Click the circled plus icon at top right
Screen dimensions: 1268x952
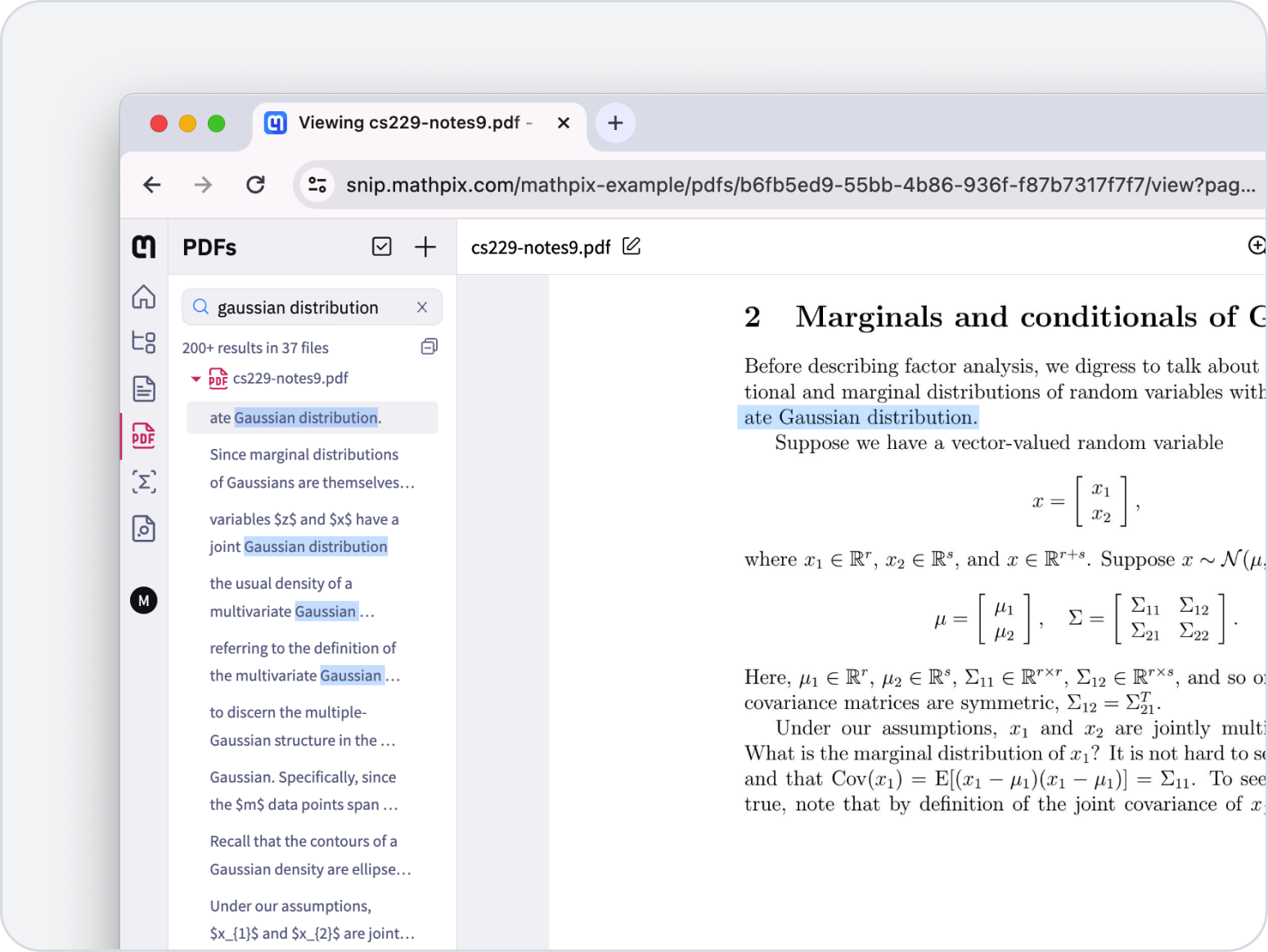pyautogui.click(x=1257, y=245)
